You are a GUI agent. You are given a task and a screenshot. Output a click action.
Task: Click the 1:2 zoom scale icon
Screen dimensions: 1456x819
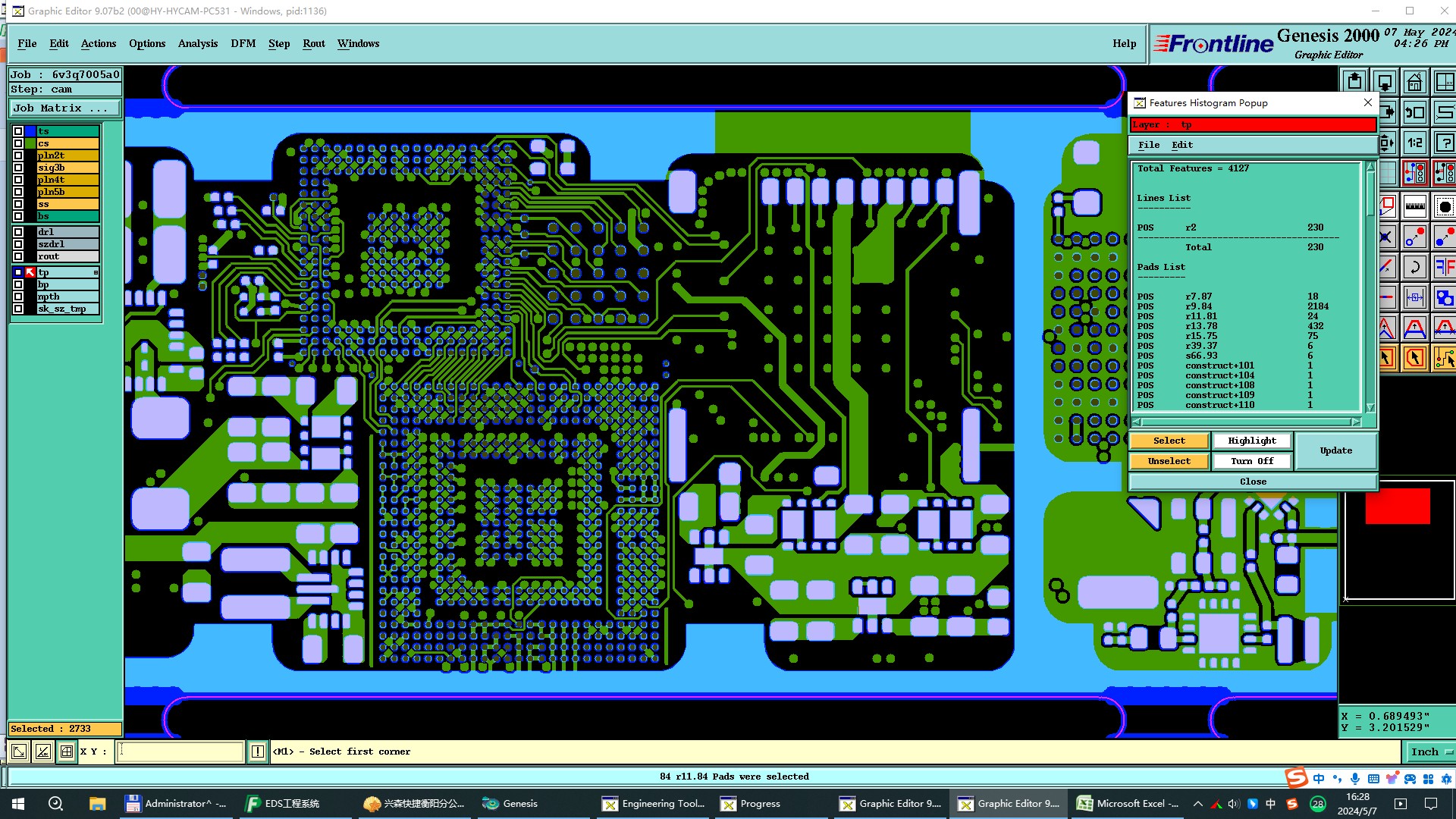point(1414,143)
